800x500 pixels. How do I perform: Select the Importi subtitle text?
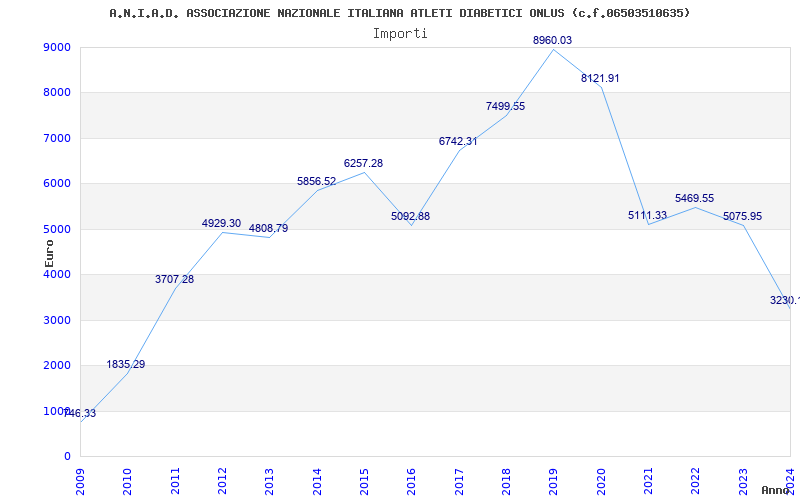pos(400,34)
